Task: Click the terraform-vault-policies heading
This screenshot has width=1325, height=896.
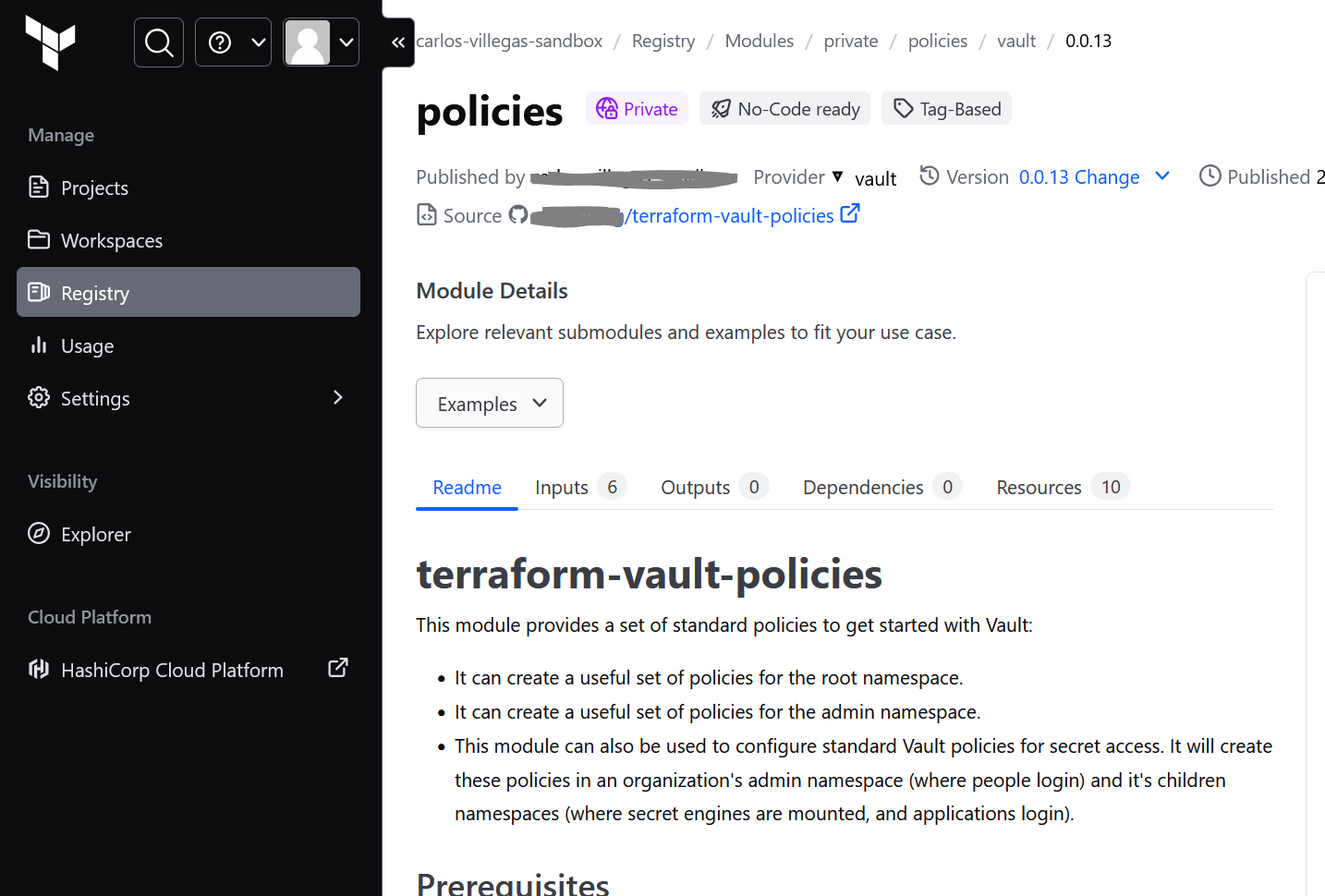Action: [x=649, y=574]
